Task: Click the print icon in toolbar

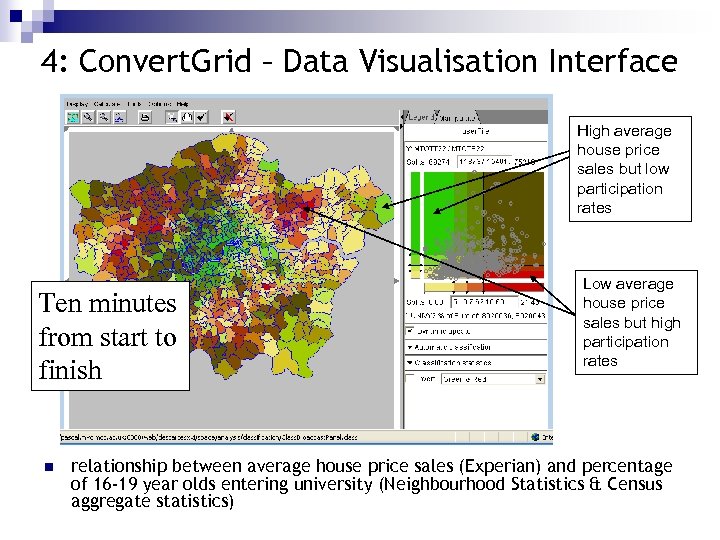Action: pyautogui.click(x=145, y=118)
